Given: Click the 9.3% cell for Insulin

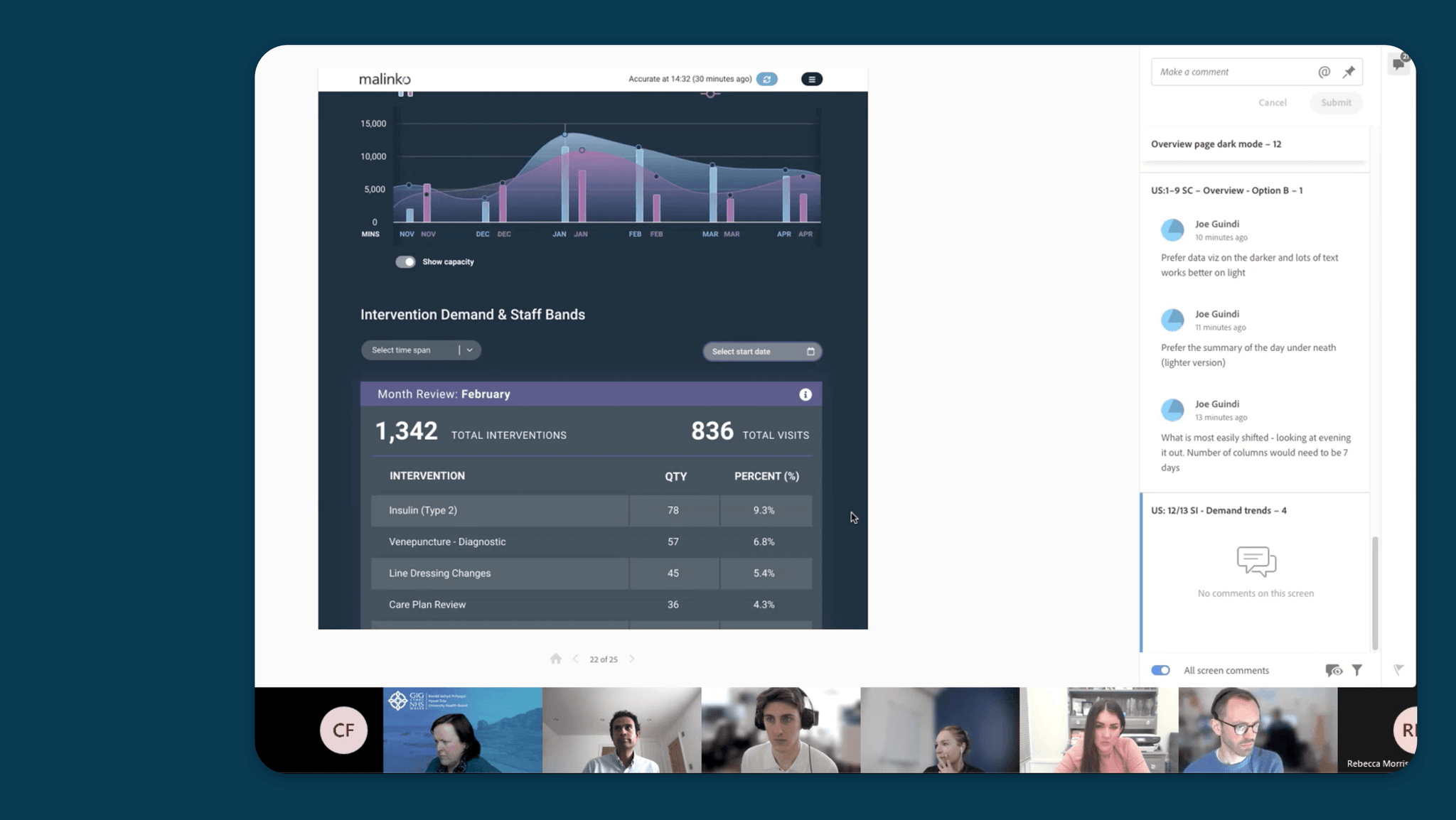Looking at the screenshot, I should pos(764,510).
